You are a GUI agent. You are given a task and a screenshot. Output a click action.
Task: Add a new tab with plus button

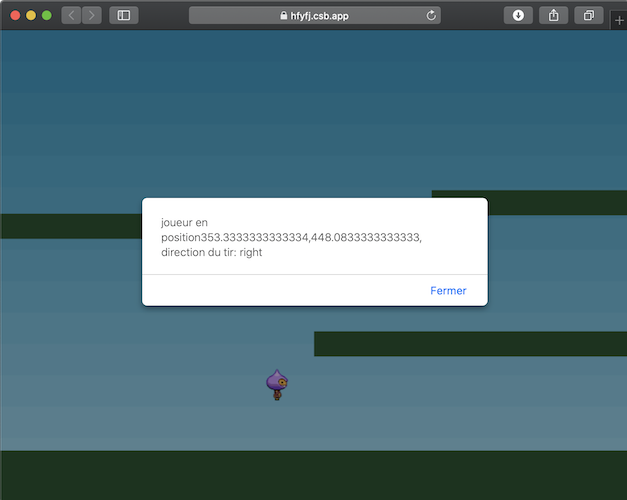coord(619,20)
